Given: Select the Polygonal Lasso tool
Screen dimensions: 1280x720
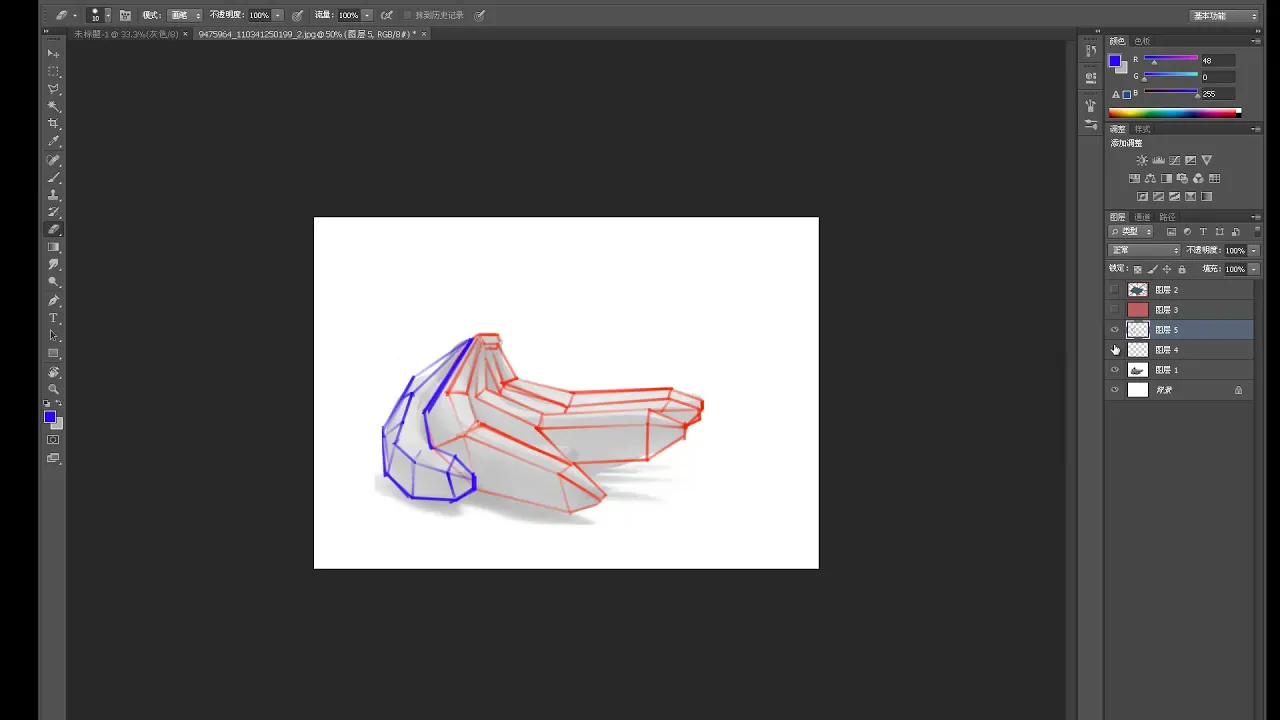Looking at the screenshot, I should [x=53, y=89].
